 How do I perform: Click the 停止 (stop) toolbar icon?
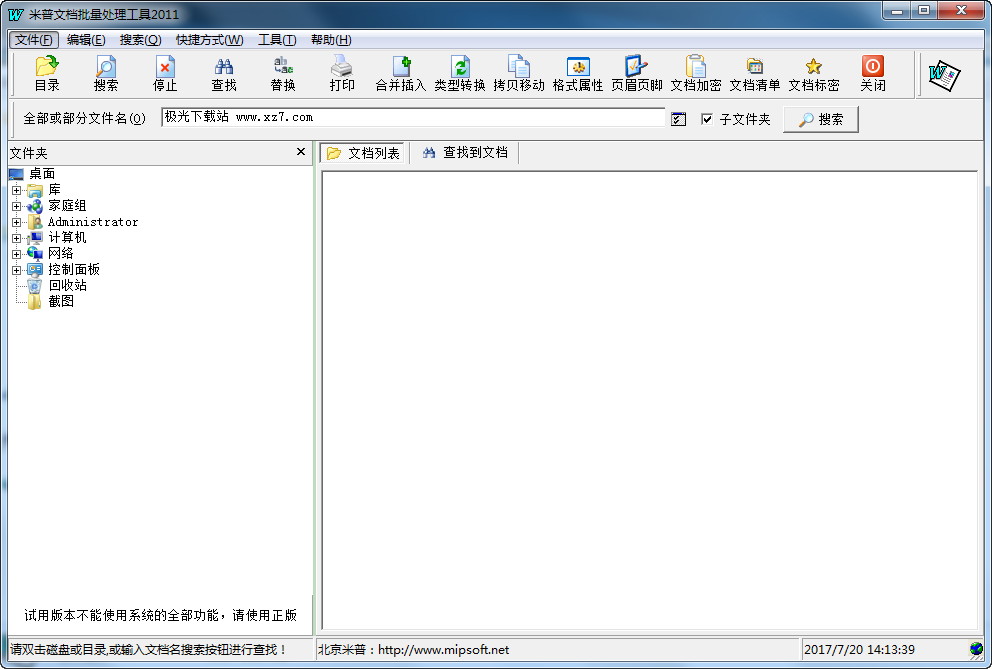coord(165,73)
